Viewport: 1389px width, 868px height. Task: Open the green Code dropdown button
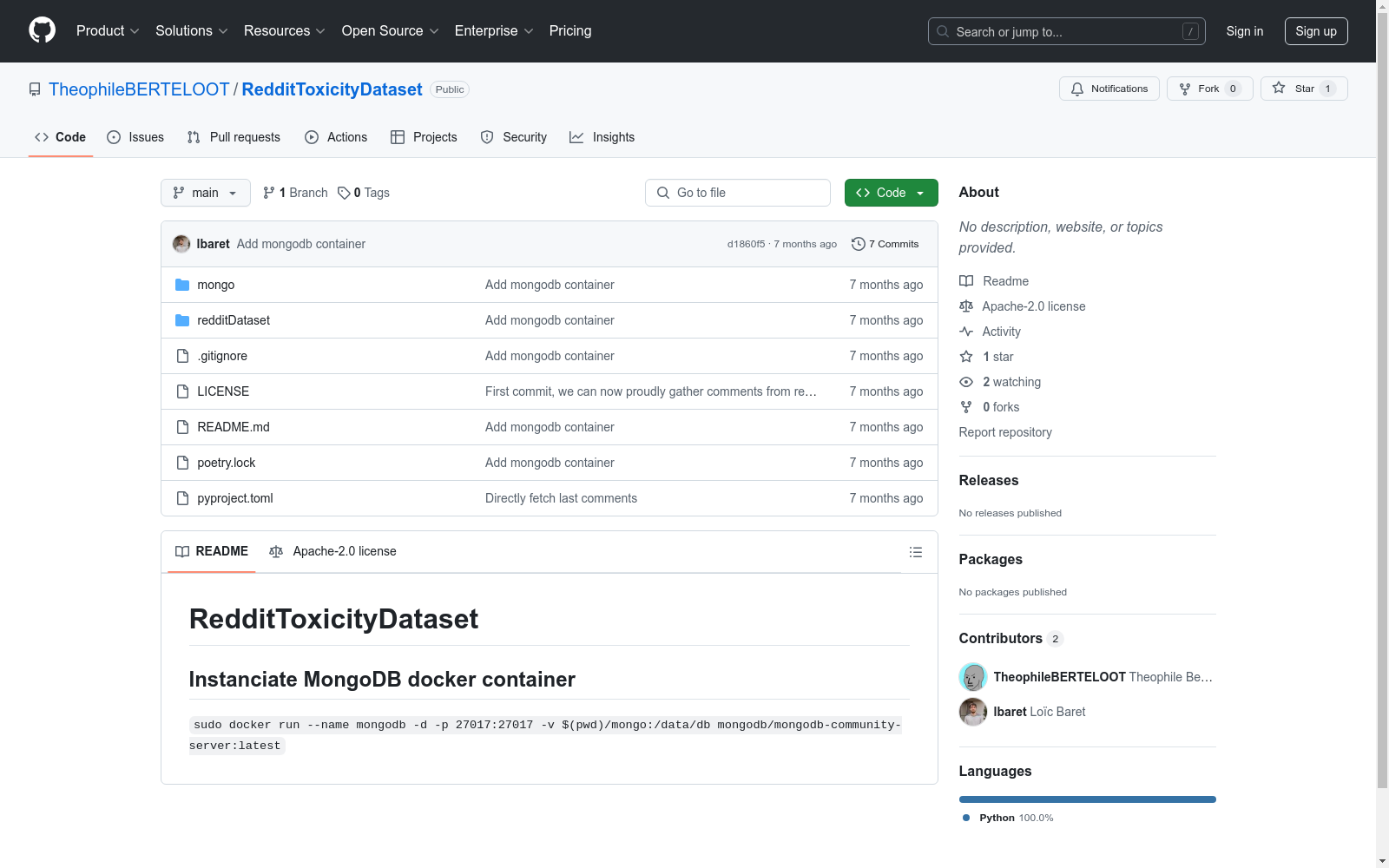tap(892, 193)
